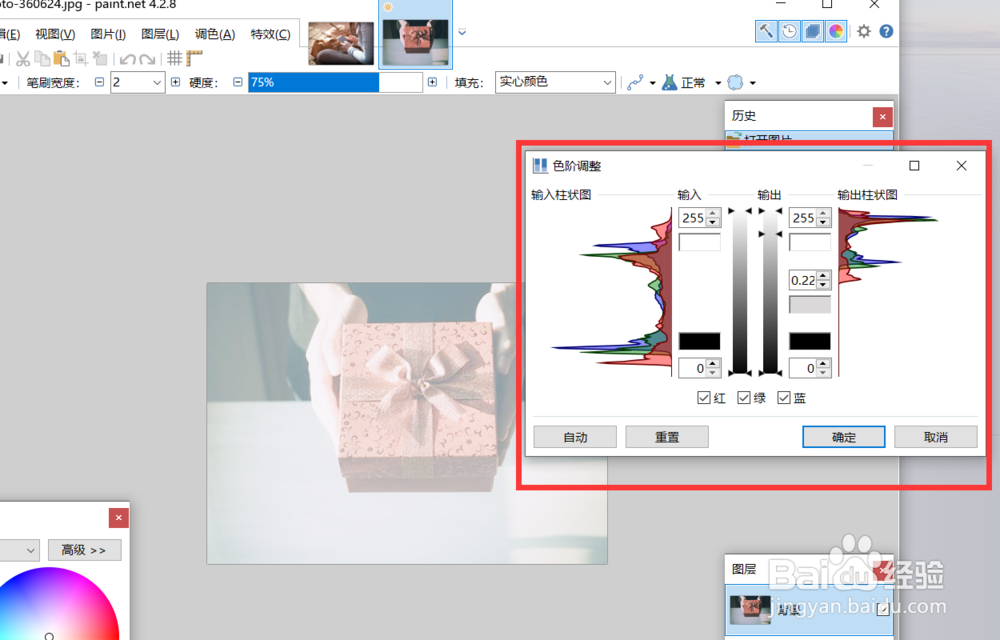Open the 特效(C) menu
This screenshot has height=640, width=1000.
click(x=270, y=33)
